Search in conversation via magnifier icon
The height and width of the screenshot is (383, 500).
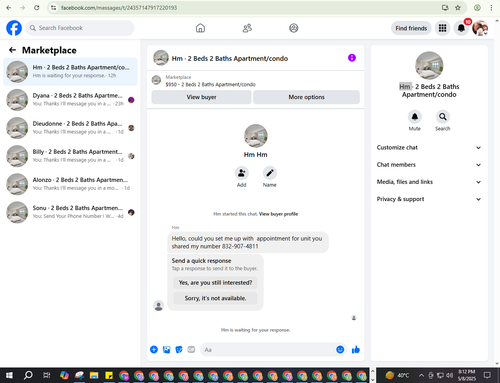443,117
